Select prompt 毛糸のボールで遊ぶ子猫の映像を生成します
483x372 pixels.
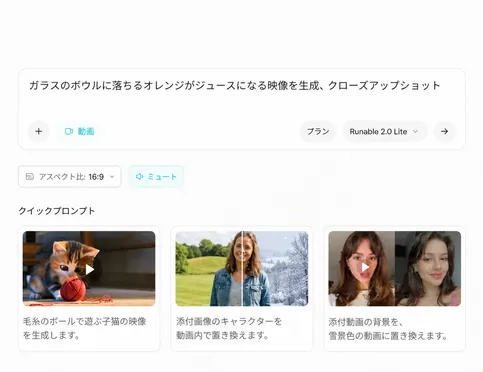[84, 328]
